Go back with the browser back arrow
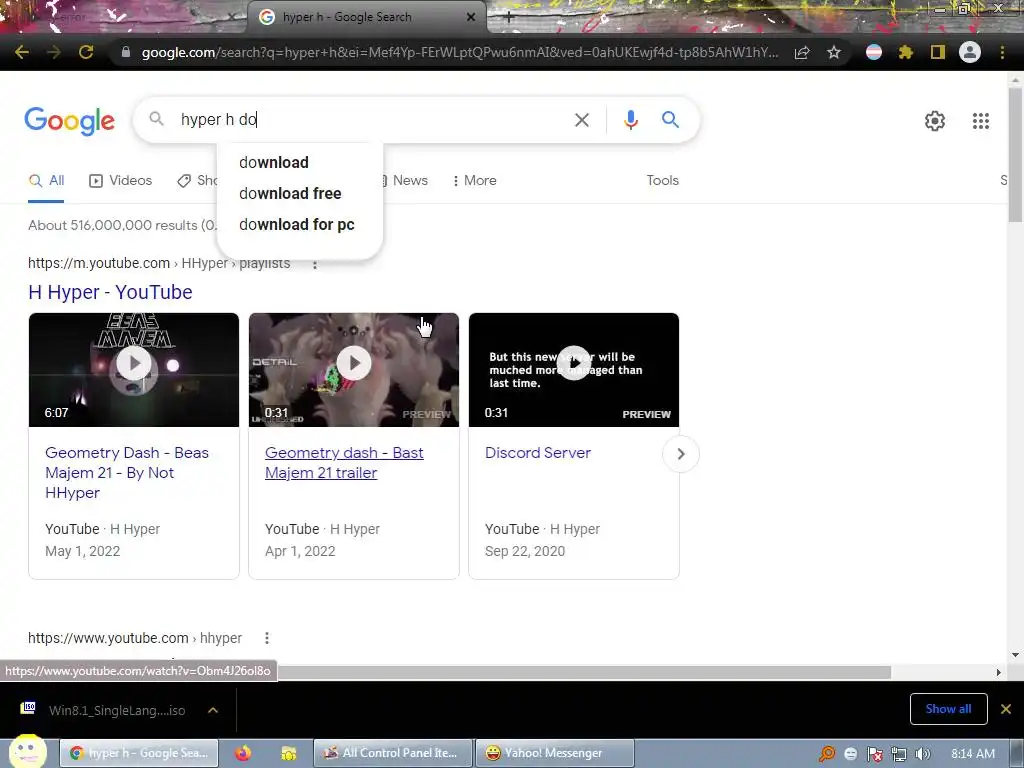This screenshot has width=1024, height=768. (22, 52)
